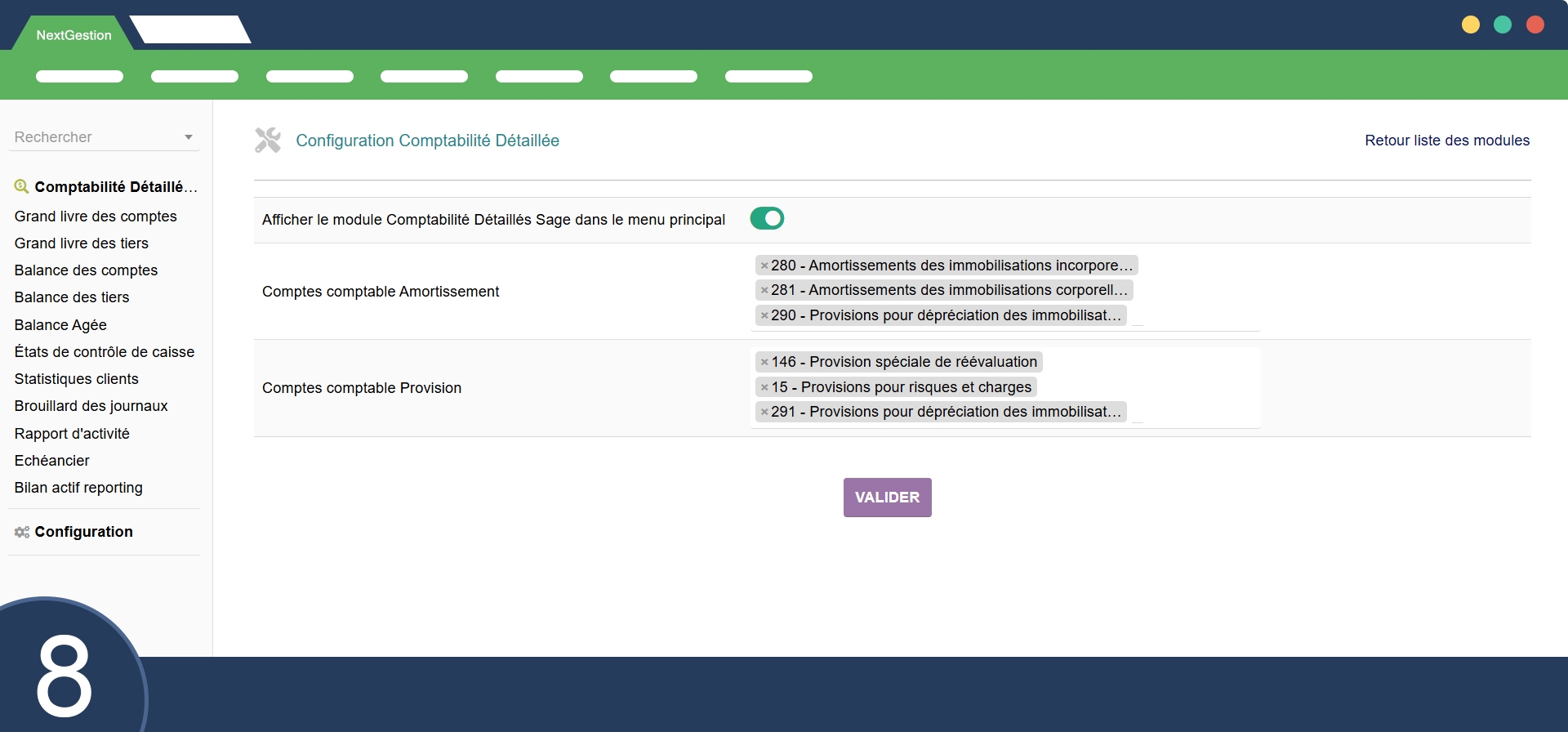Remove the 15 Provisions pour risques tag

click(764, 387)
